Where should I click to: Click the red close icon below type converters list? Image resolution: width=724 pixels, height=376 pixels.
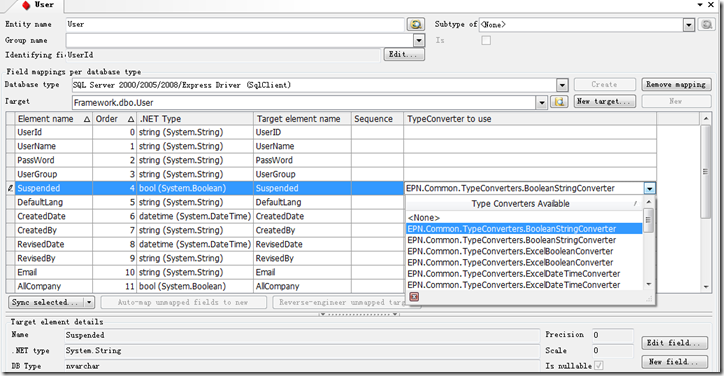coord(414,297)
